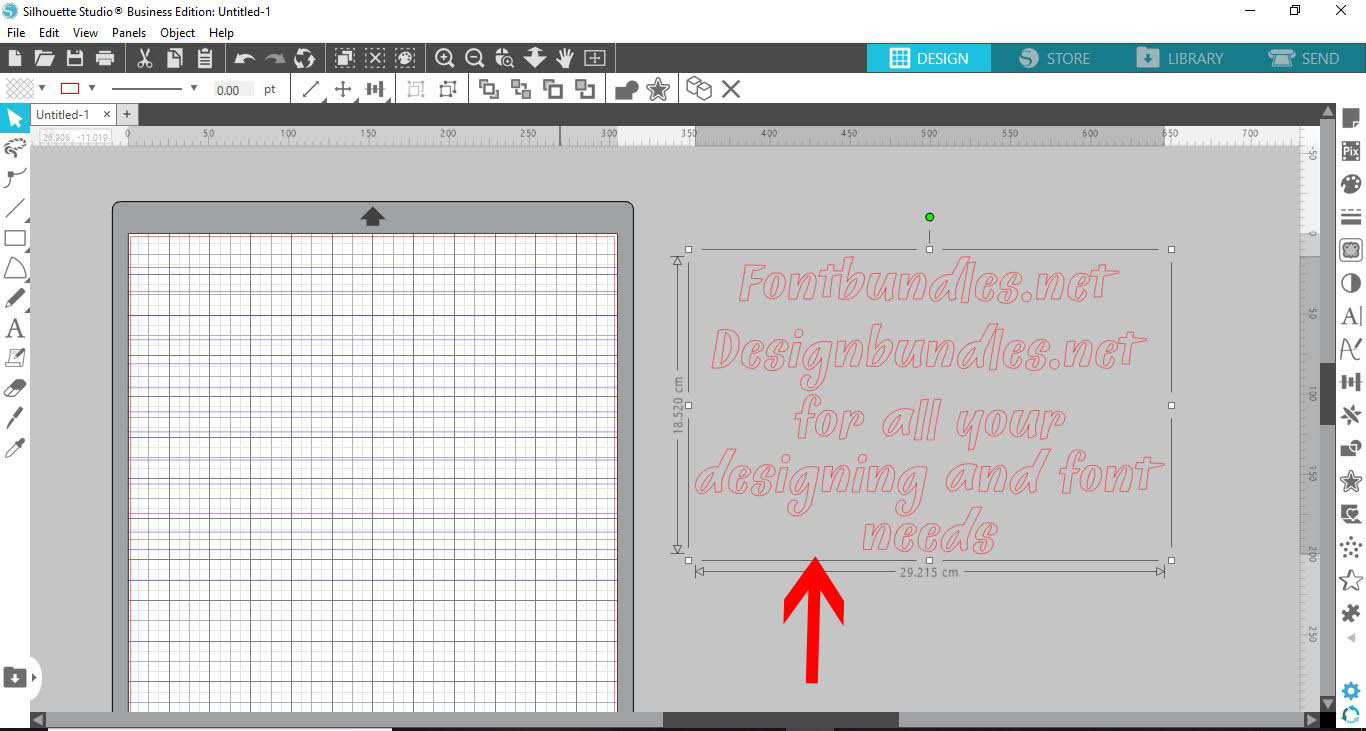
Task: Open the Trace panel
Action: coord(1350,249)
